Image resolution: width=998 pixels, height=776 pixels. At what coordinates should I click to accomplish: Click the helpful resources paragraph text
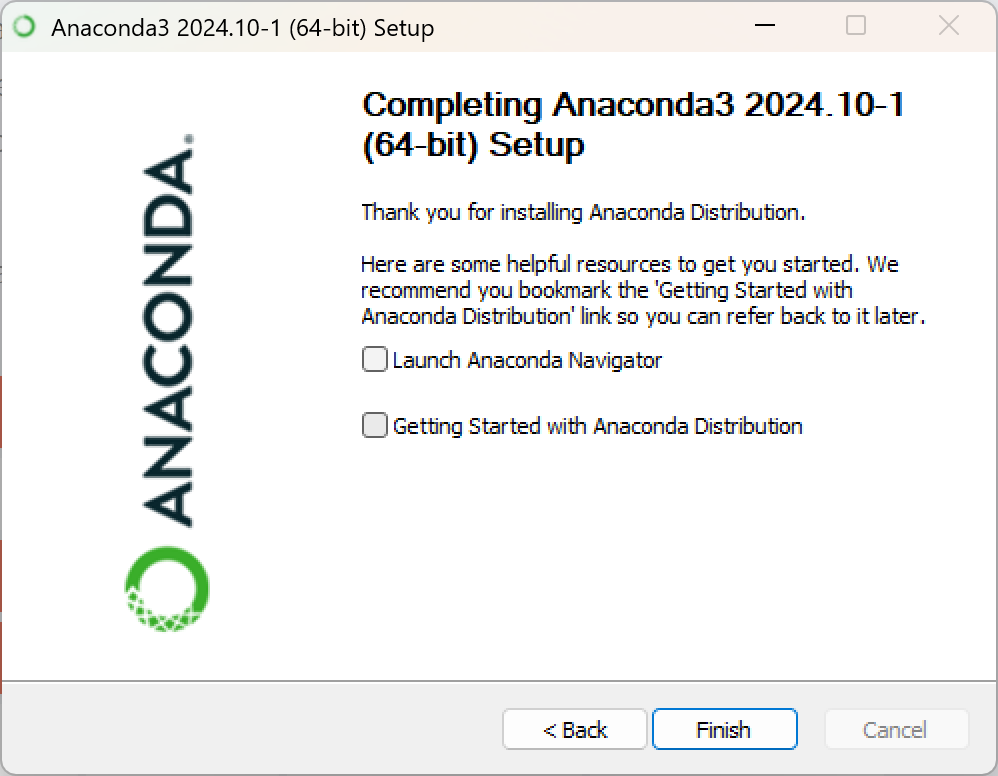tap(643, 290)
